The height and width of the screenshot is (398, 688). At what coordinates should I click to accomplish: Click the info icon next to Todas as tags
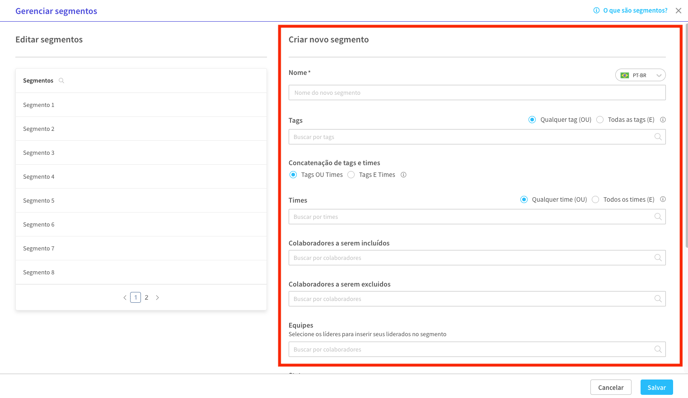pos(663,119)
